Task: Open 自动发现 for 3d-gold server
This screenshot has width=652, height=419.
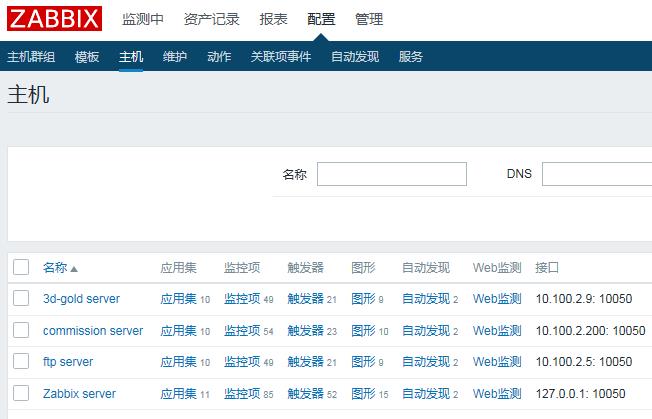Action: coord(426,299)
